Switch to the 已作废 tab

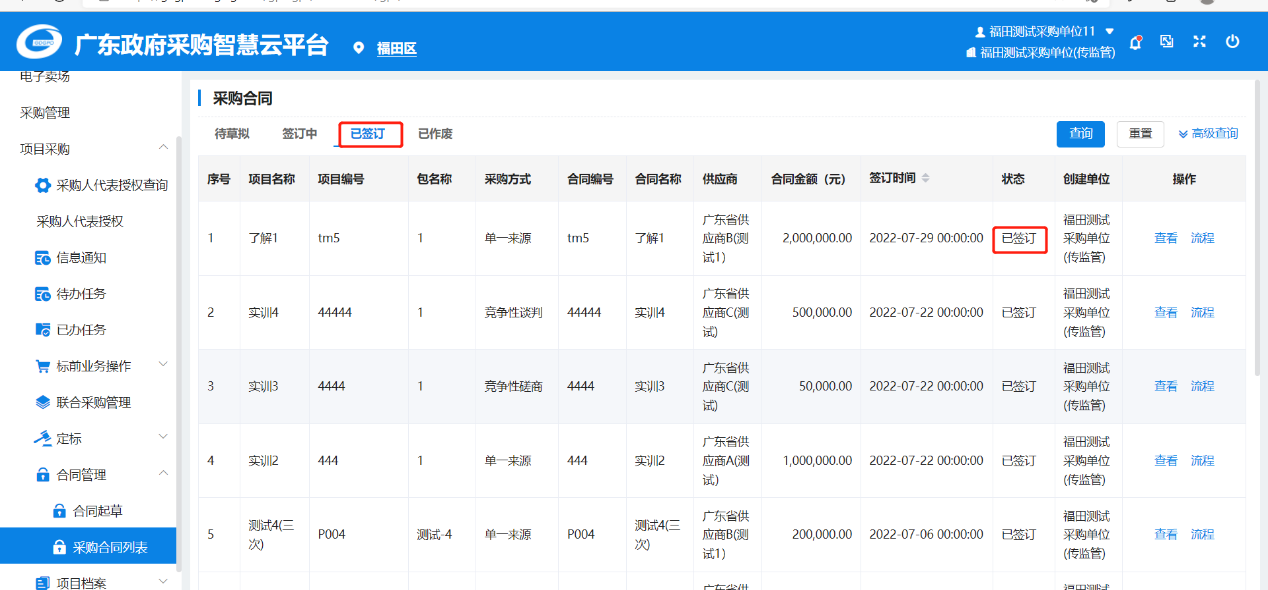click(x=435, y=134)
